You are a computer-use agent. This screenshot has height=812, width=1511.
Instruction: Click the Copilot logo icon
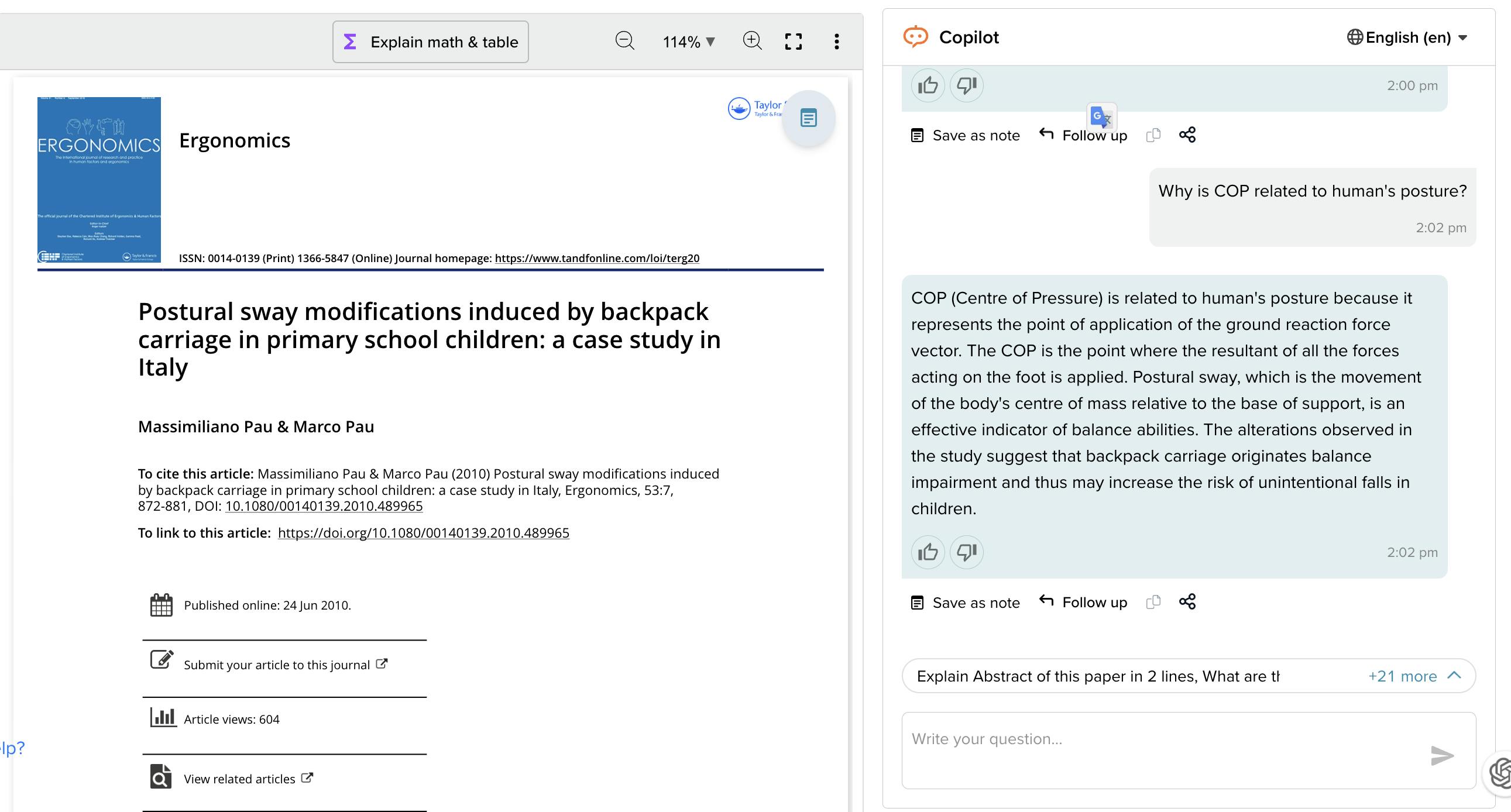pos(916,37)
